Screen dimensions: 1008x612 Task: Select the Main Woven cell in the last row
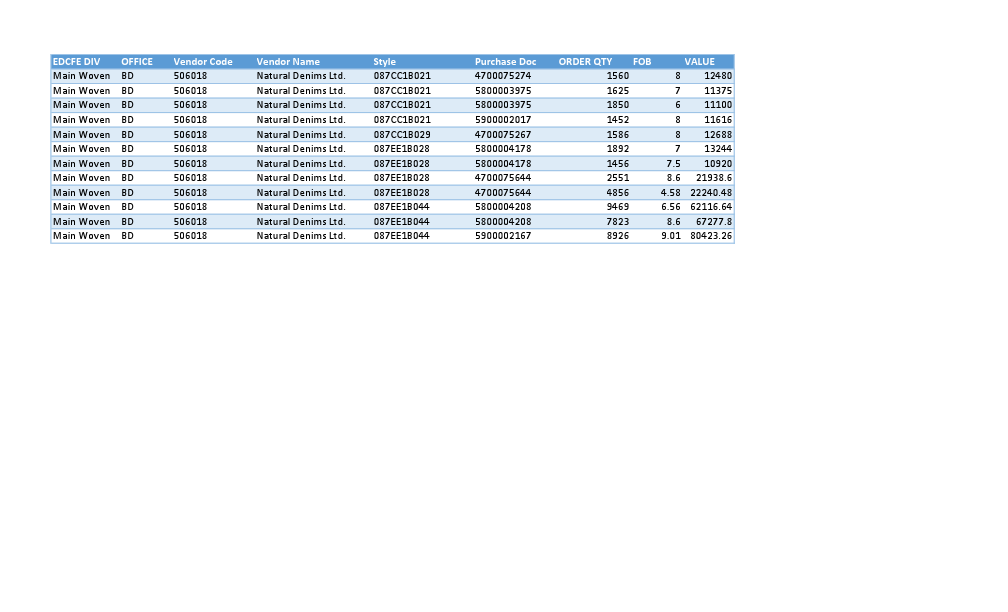point(81,236)
